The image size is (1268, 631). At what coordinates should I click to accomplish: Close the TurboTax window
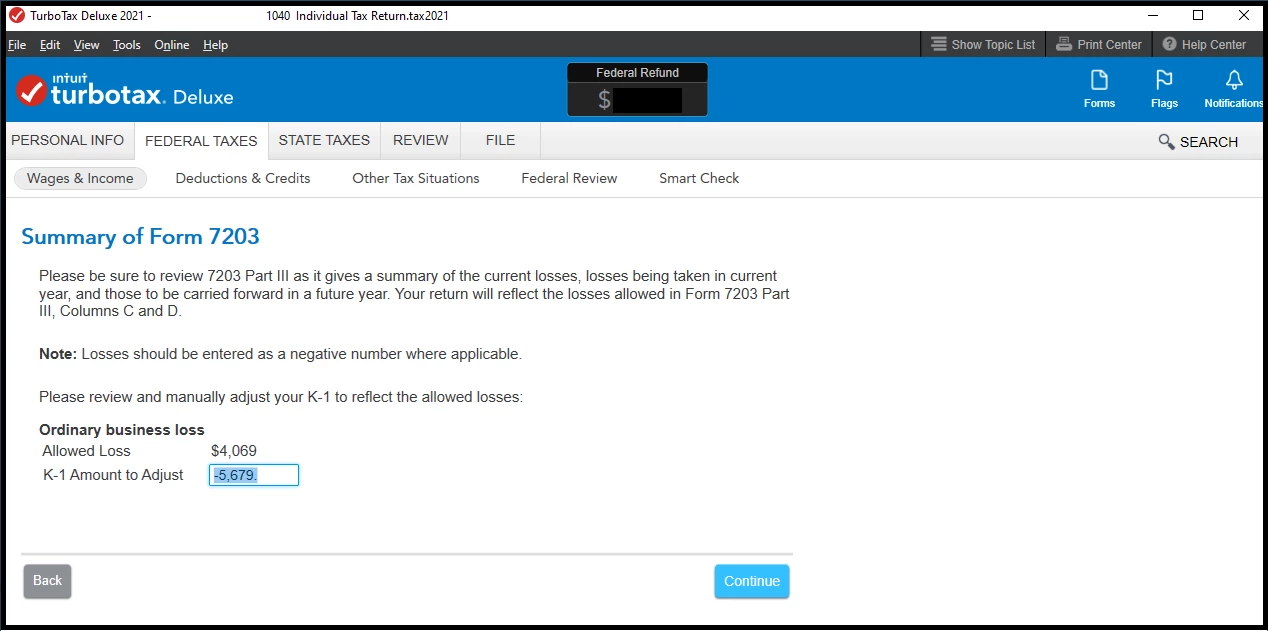(x=1244, y=15)
